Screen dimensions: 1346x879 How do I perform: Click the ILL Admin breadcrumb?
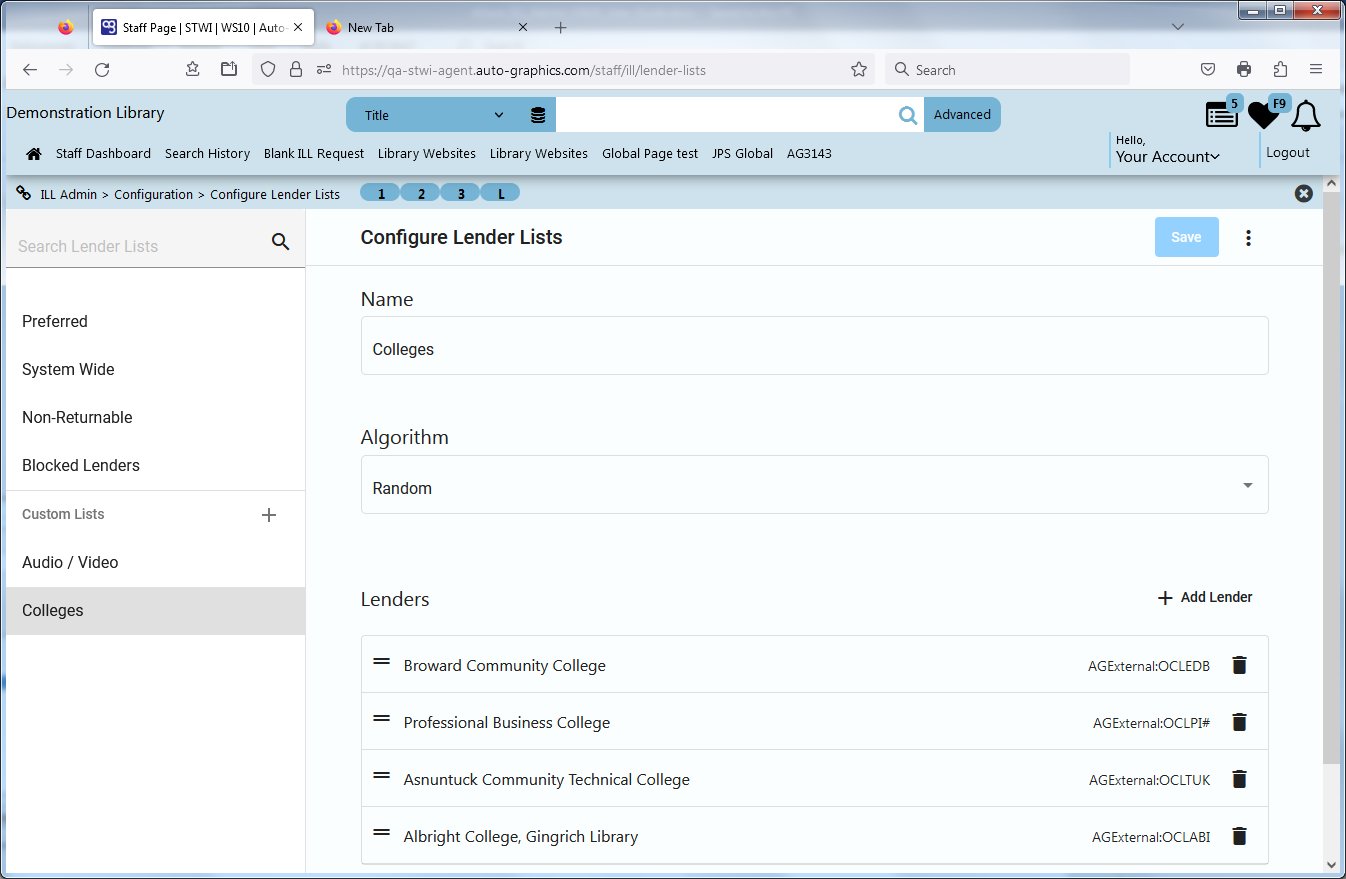(68, 194)
